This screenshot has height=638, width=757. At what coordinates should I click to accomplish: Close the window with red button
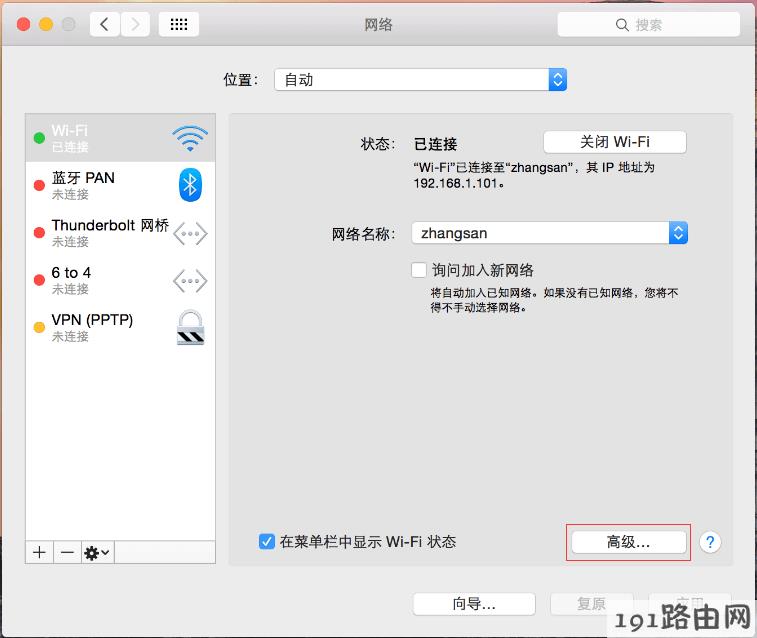(x=24, y=24)
